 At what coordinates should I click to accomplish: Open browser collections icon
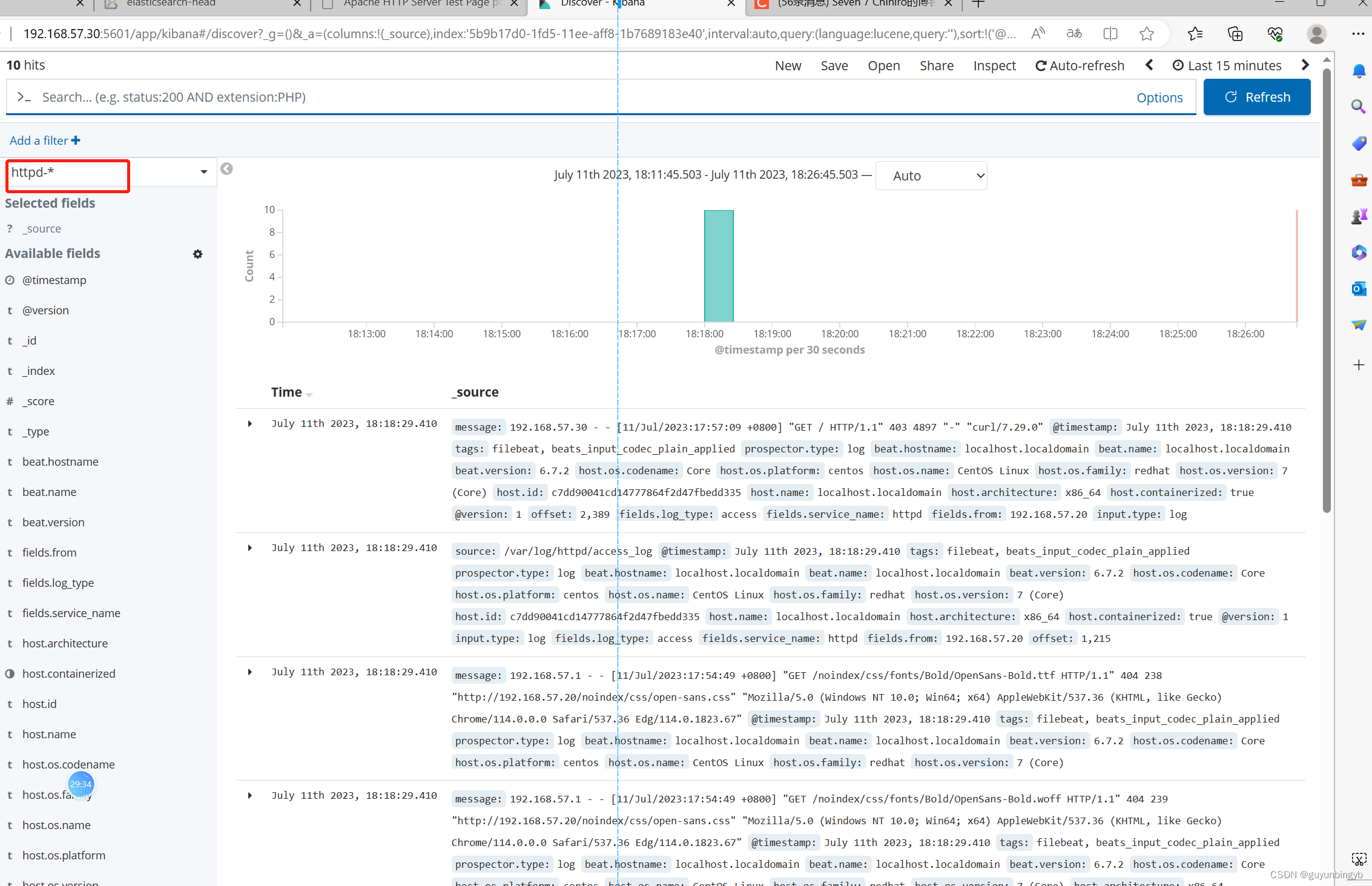pos(1235,34)
